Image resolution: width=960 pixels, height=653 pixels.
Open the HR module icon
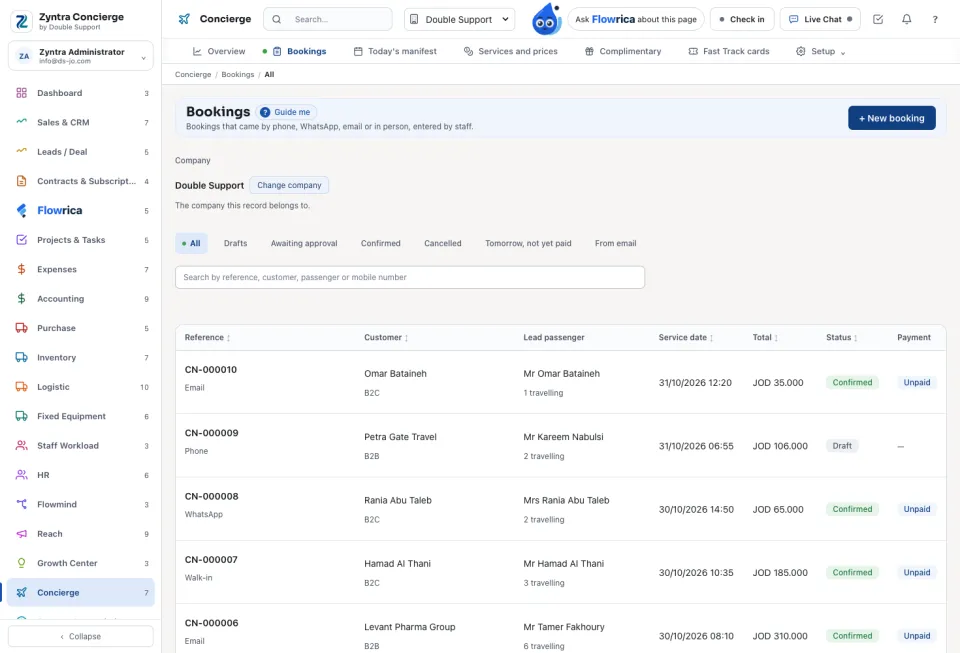click(x=21, y=475)
